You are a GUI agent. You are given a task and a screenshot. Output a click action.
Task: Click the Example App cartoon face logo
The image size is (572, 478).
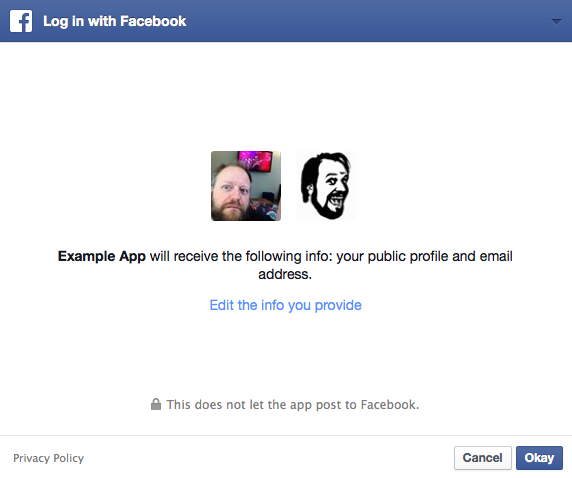325,186
